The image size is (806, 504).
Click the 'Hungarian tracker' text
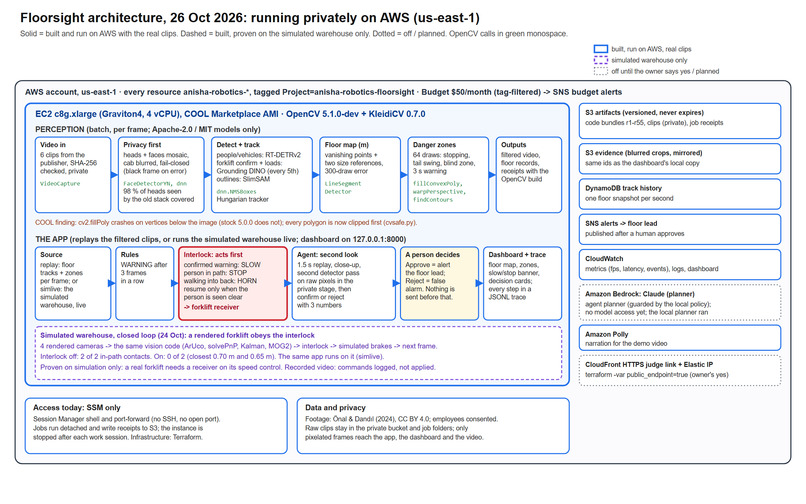[x=243, y=200]
